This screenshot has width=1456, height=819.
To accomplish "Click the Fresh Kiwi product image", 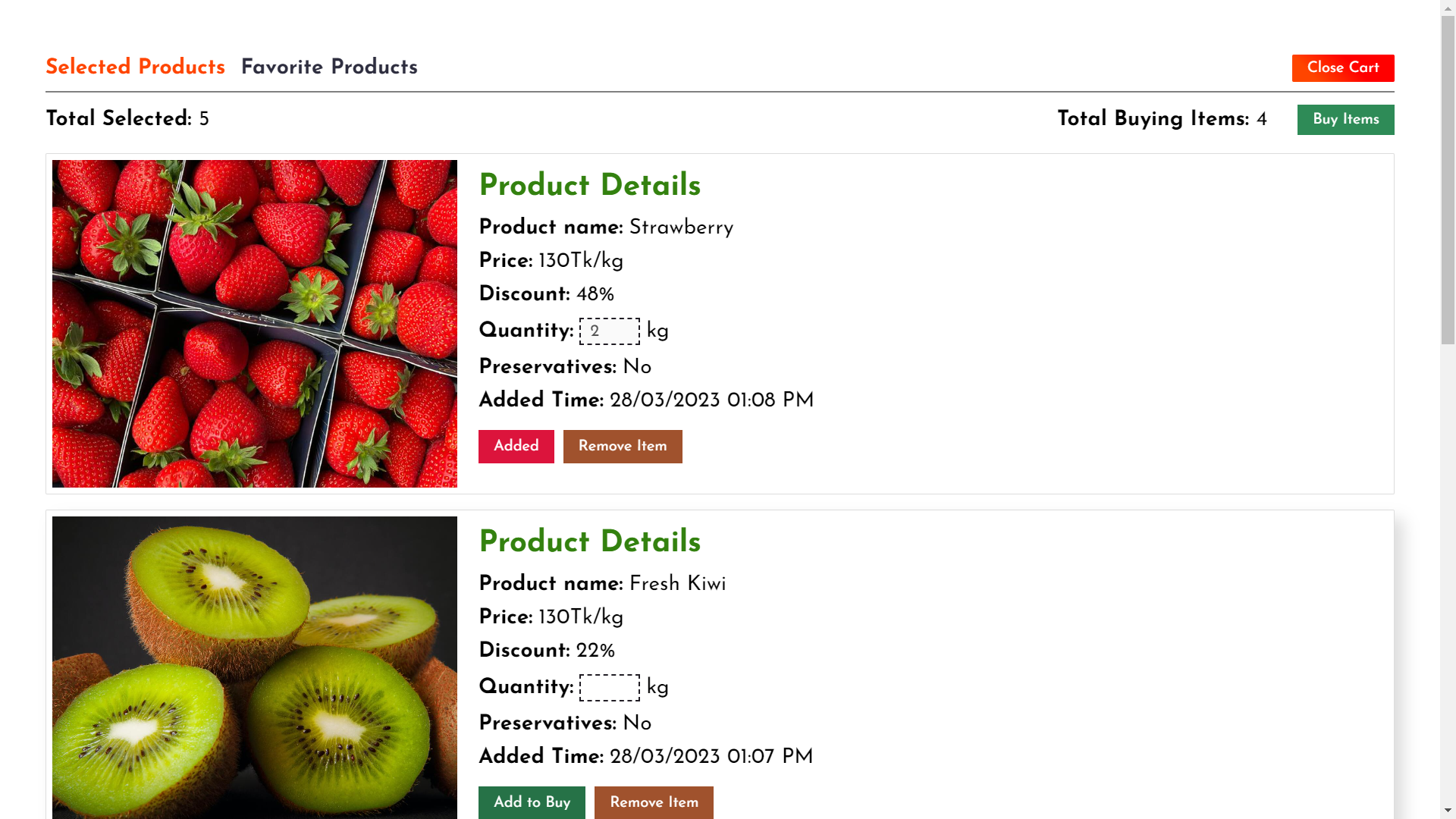I will click(254, 667).
